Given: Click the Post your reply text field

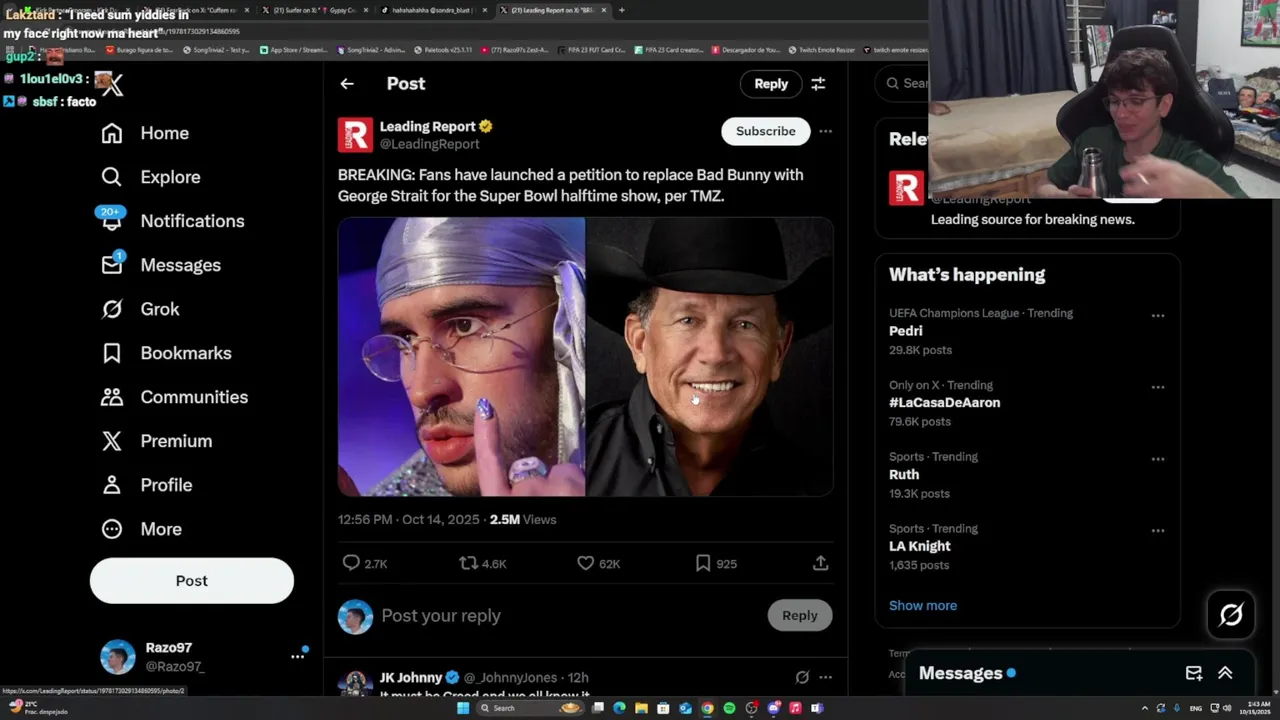Looking at the screenshot, I should coord(570,616).
